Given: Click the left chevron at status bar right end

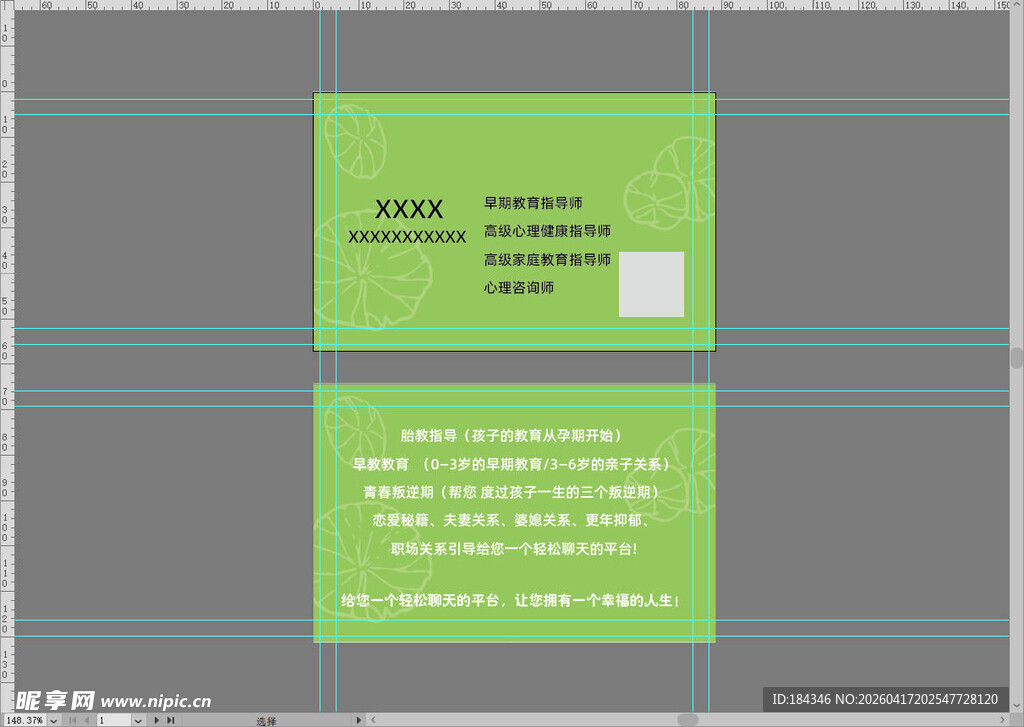Looking at the screenshot, I should tap(372, 719).
